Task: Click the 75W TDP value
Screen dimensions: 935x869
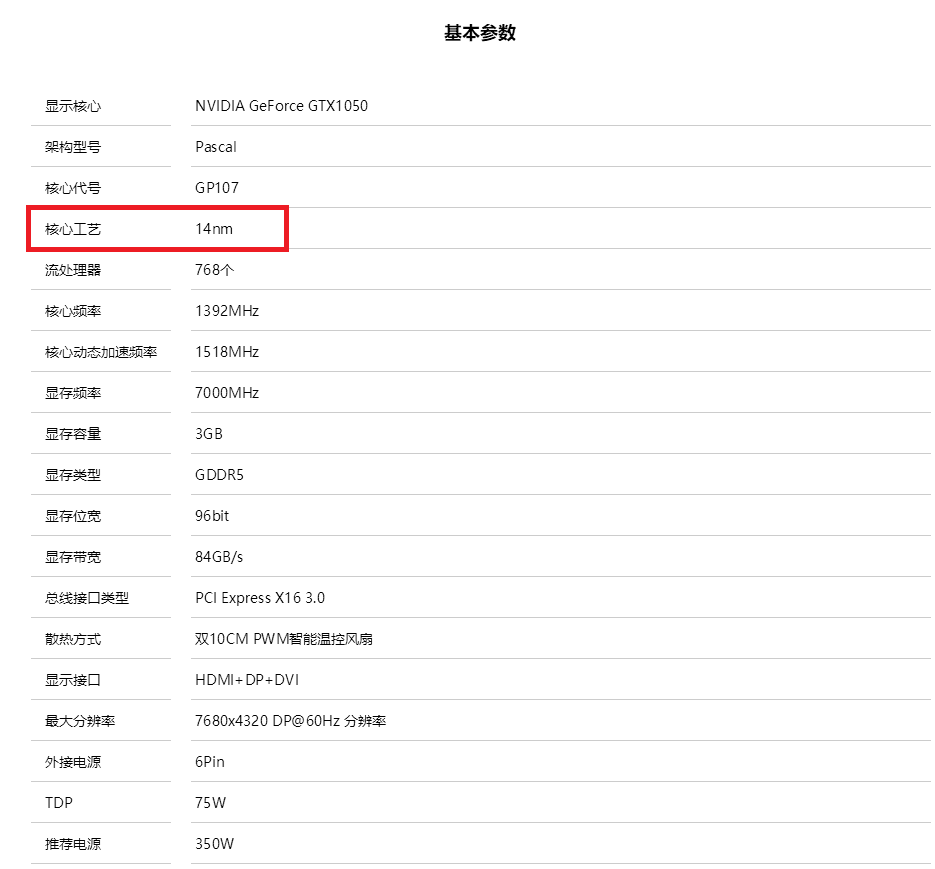Action: (210, 803)
